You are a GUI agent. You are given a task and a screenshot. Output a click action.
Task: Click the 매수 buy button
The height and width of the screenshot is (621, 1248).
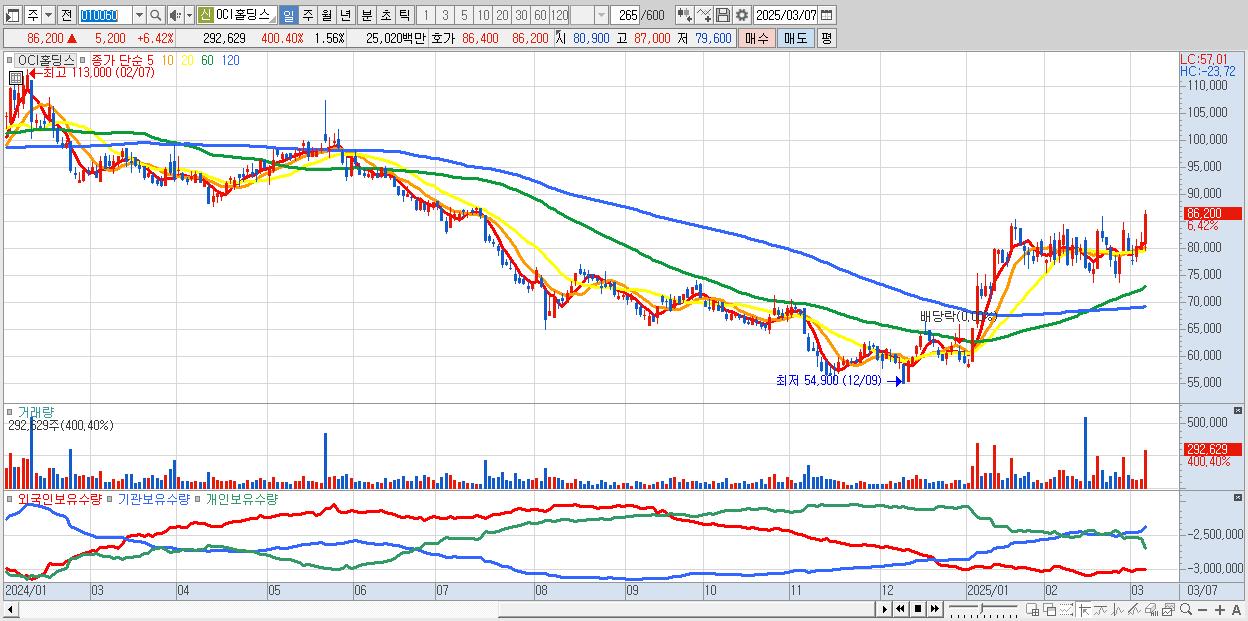coord(757,38)
